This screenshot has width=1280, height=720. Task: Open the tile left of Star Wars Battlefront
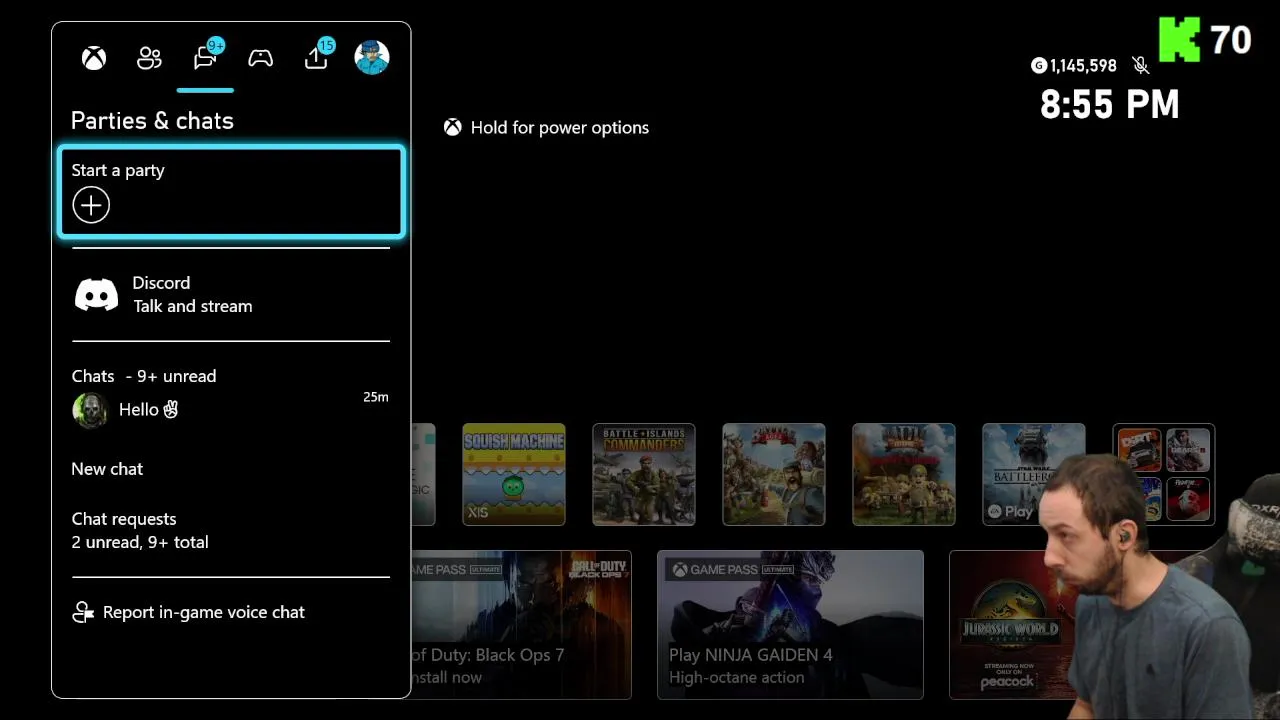coord(904,474)
